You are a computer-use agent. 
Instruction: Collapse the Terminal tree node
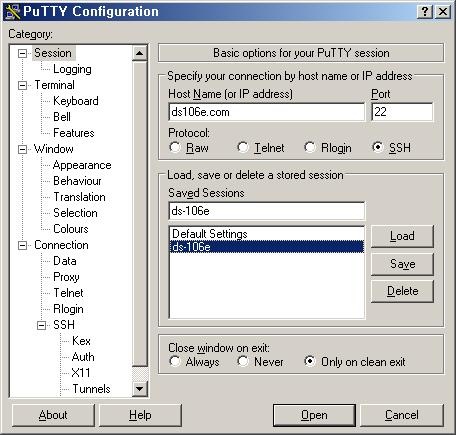coord(22,85)
